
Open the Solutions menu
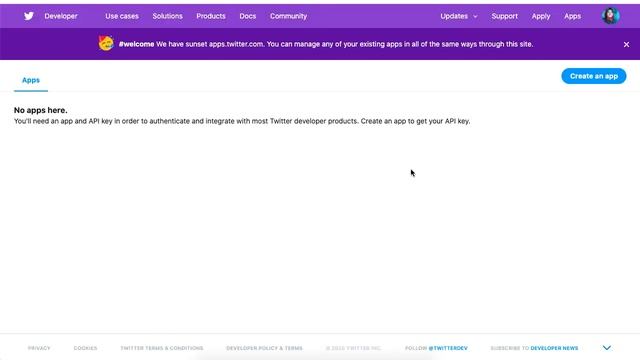(x=167, y=16)
